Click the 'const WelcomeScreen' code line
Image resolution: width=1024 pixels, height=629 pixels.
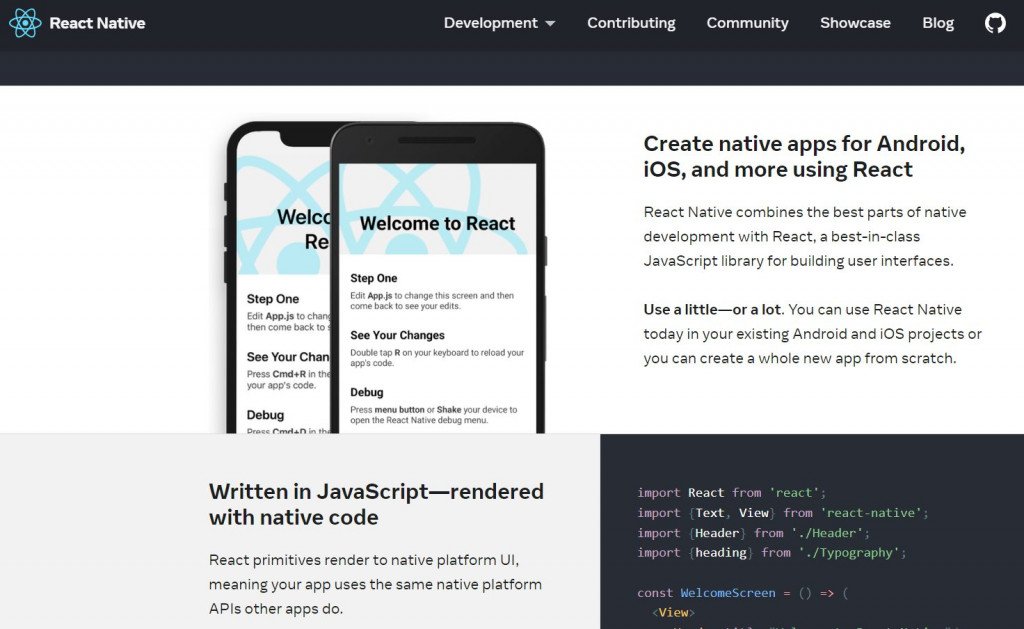[742, 593]
